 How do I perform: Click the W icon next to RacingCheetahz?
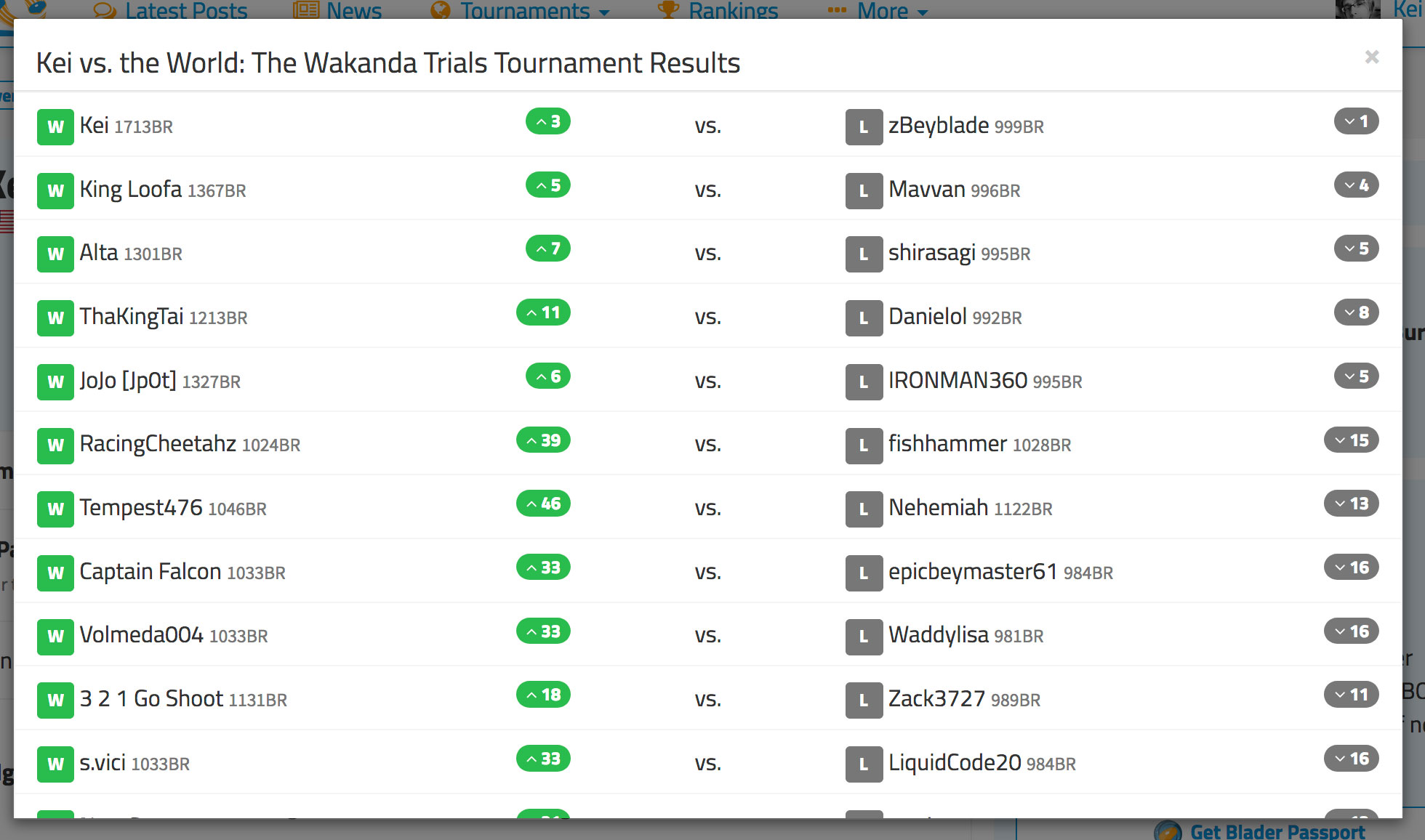coord(52,445)
